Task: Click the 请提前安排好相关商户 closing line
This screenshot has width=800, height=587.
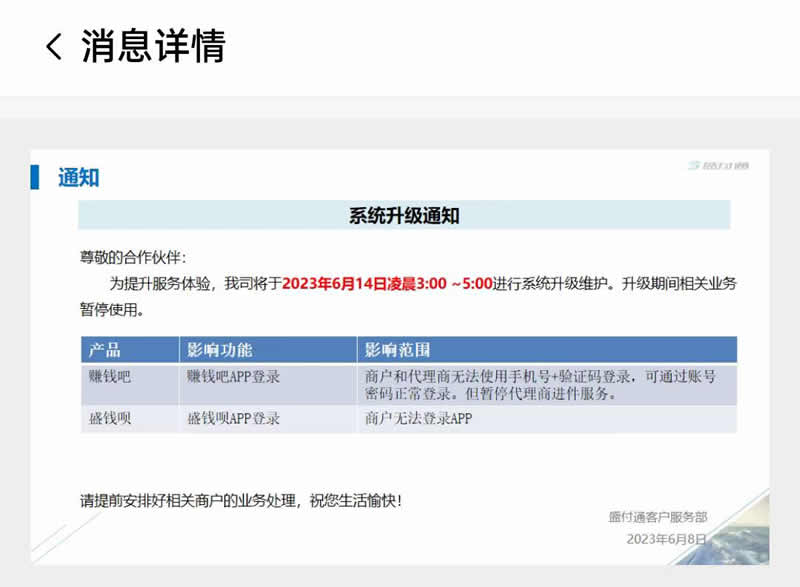Action: pos(241,501)
